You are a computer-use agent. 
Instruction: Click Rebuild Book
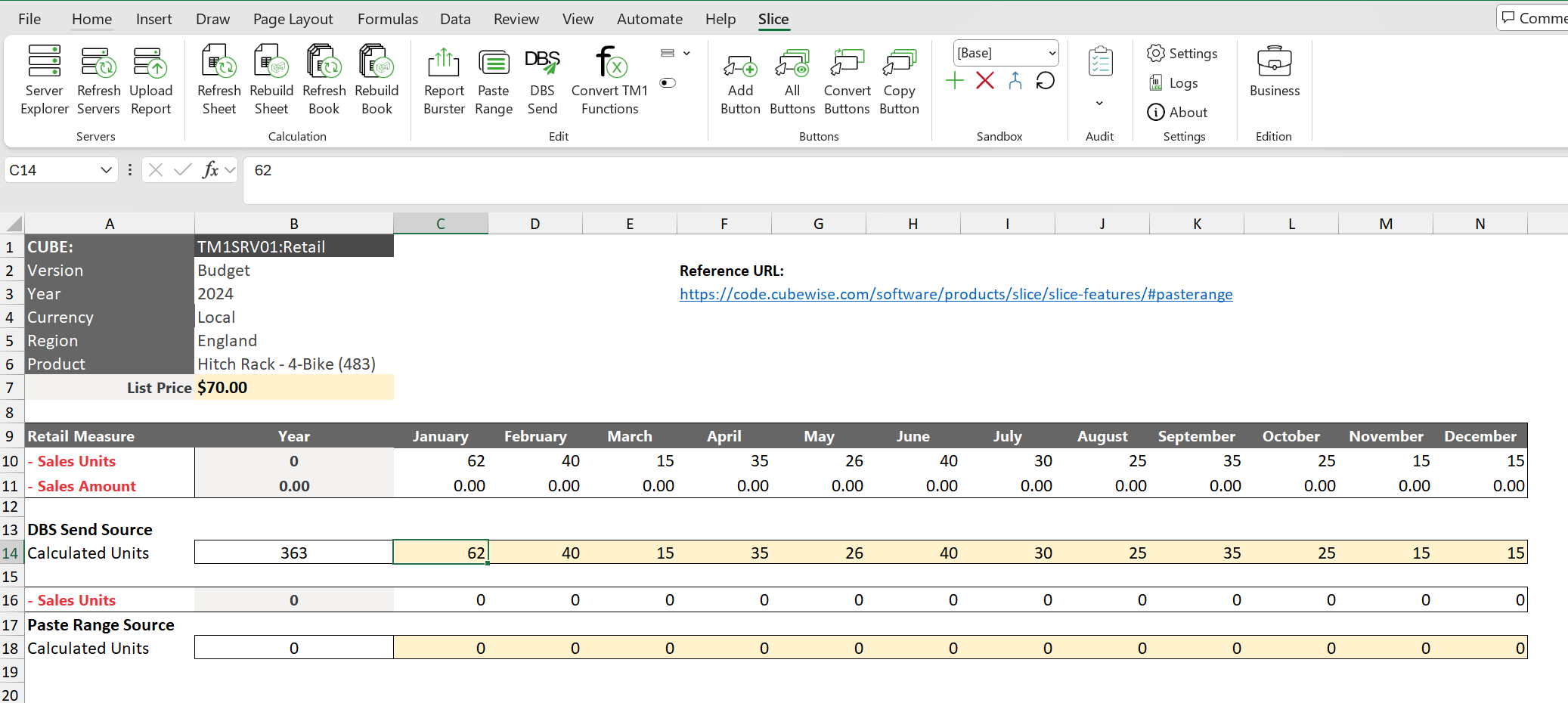click(377, 80)
